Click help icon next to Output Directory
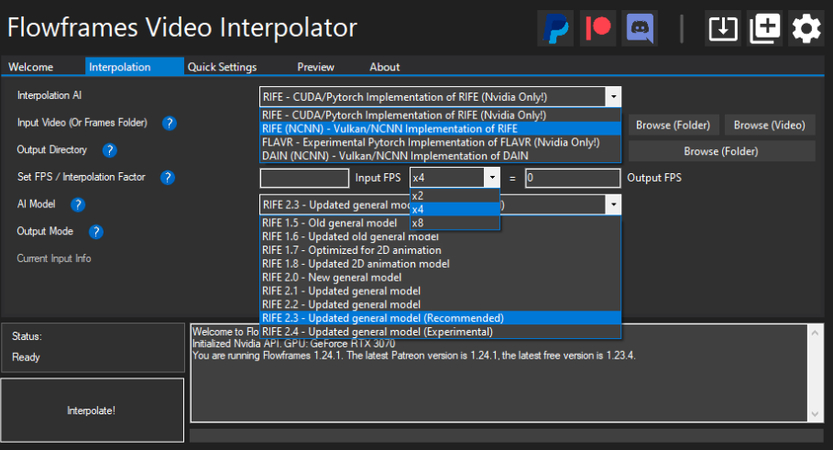Viewport: 833px width, 450px height. (x=109, y=150)
